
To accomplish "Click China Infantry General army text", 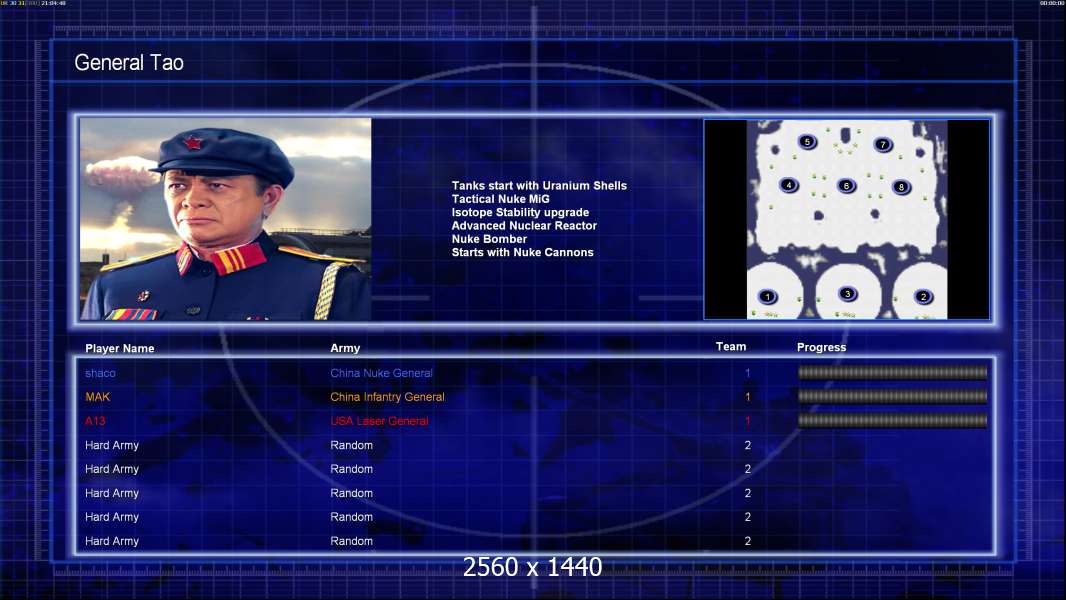I will [388, 397].
